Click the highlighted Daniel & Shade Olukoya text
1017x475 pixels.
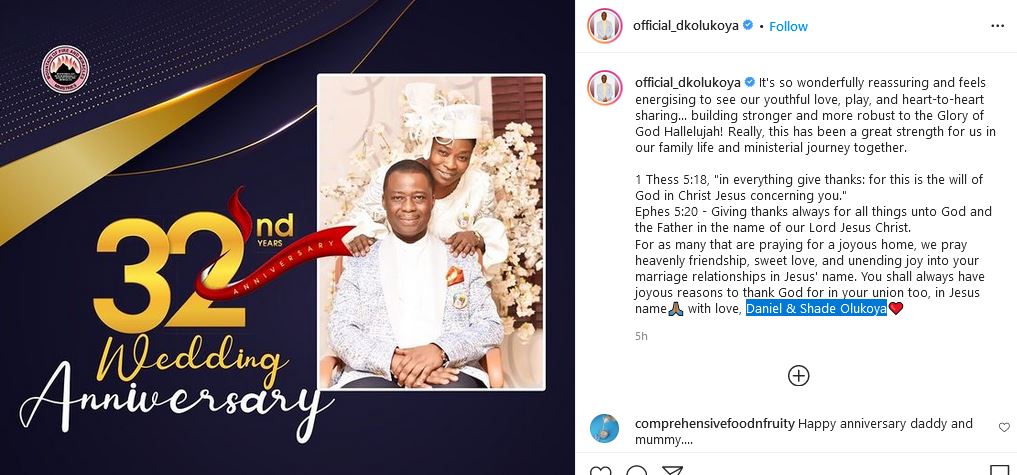coord(816,309)
